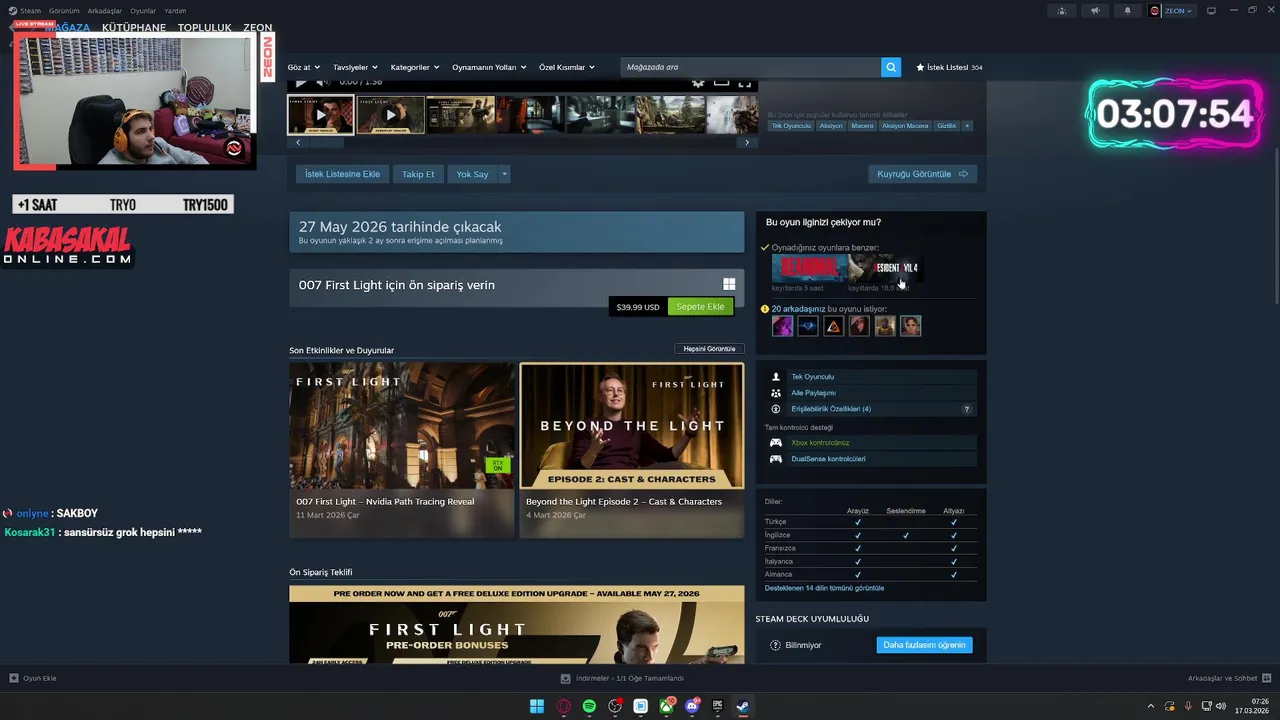Open Beyond the Light Episode 2 event card
The image size is (1280, 720).
tap(632, 450)
